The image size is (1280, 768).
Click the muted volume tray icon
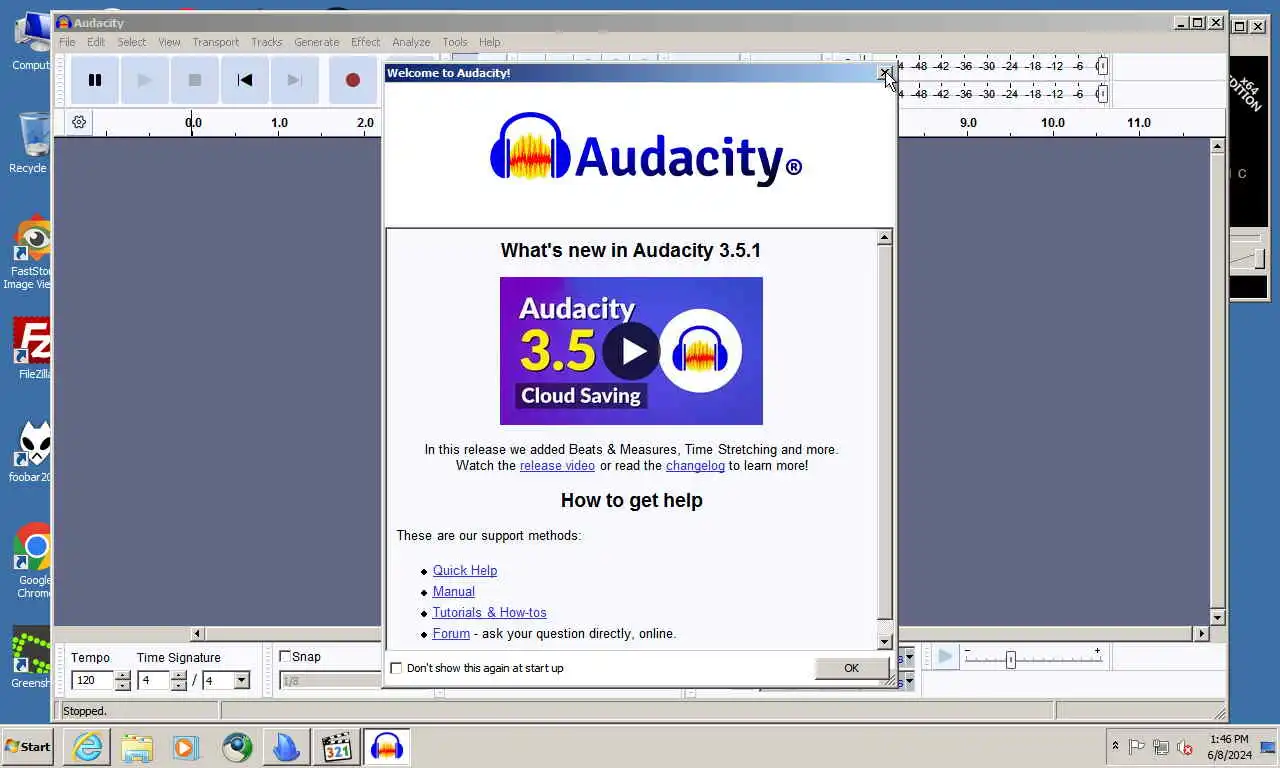click(1185, 747)
